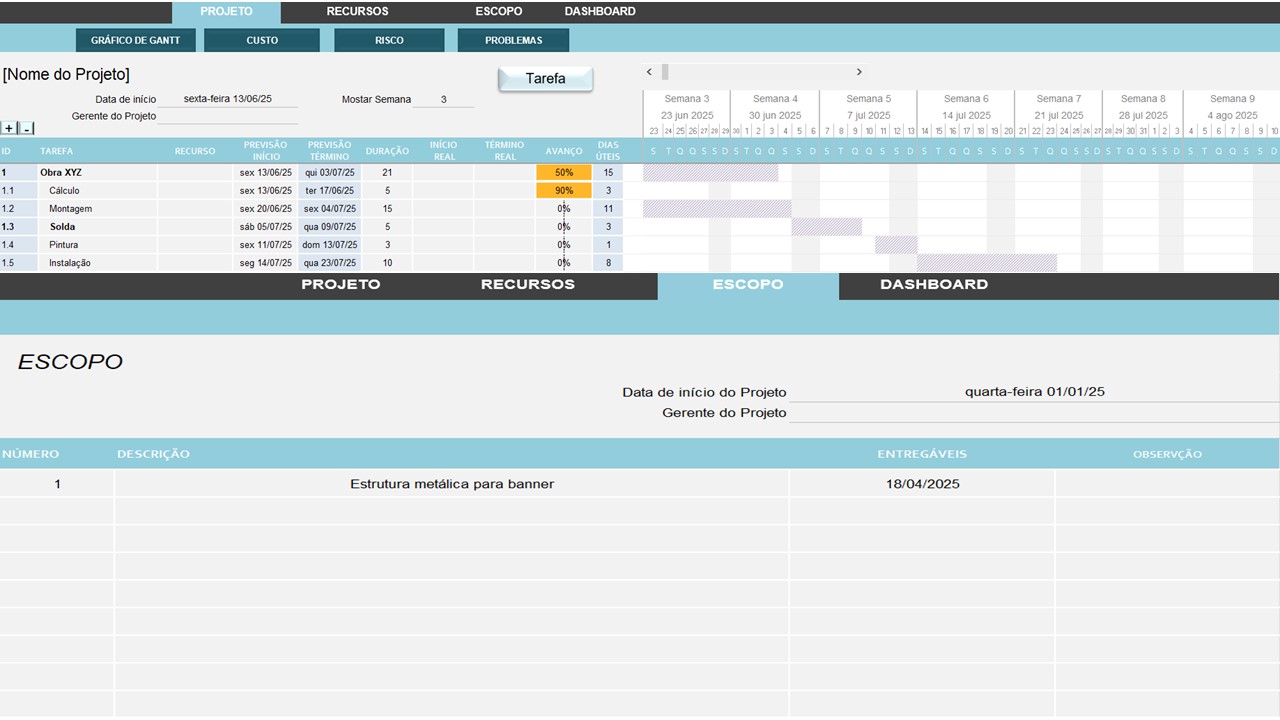Click the Estrutura metálica para banner description
Screen dimensions: 1280x720
coord(451,484)
